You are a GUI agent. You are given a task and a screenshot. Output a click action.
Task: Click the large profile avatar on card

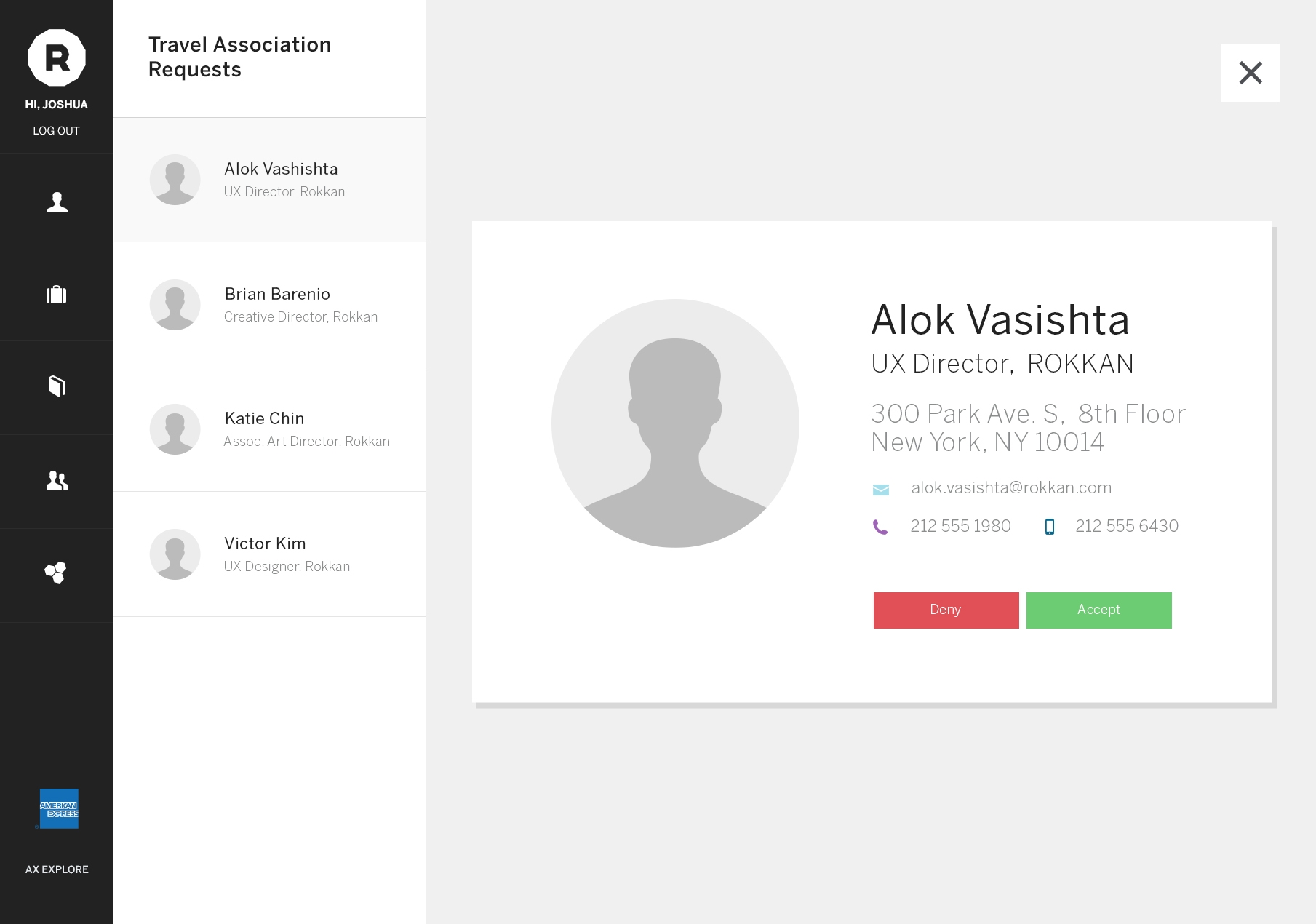click(x=675, y=423)
